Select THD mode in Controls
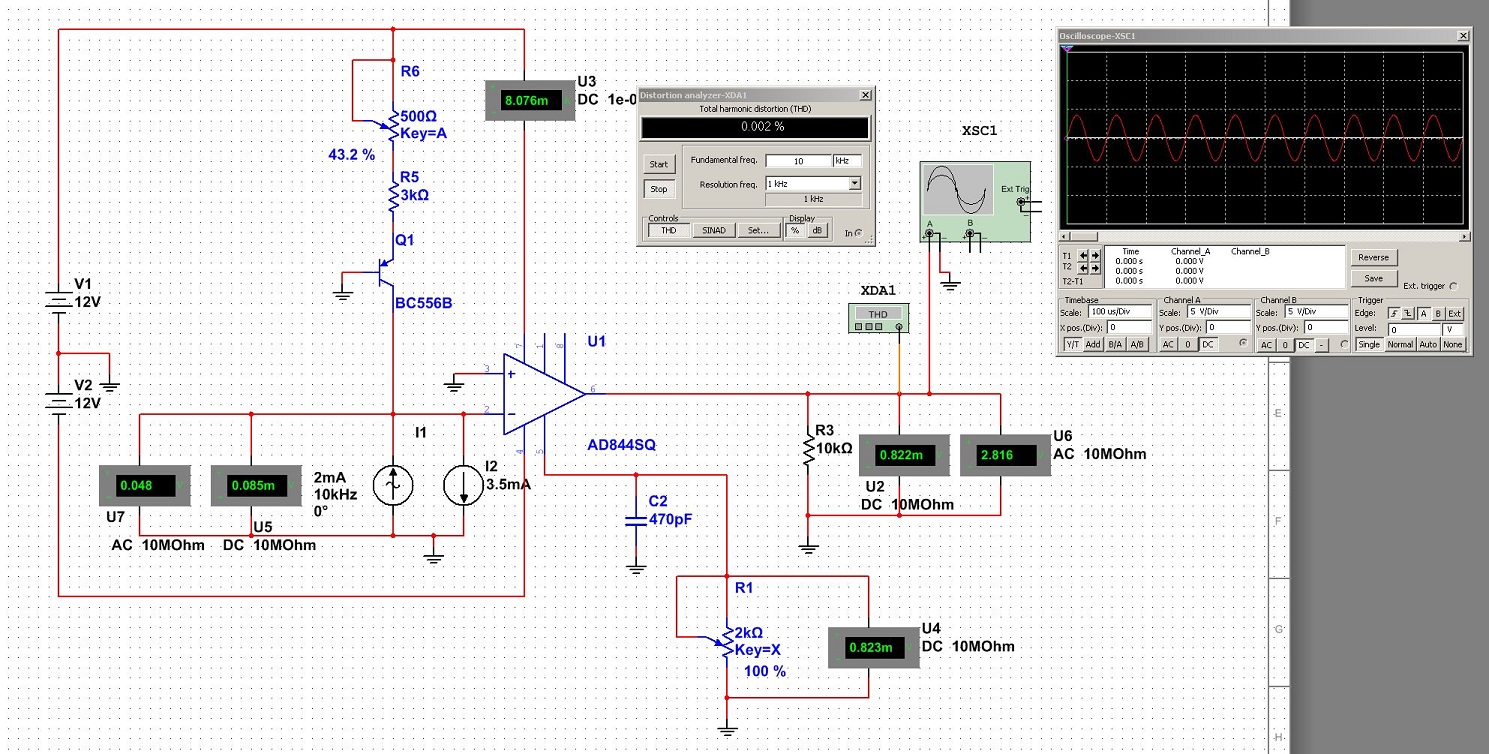Viewport: 1489px width, 754px height. click(669, 230)
